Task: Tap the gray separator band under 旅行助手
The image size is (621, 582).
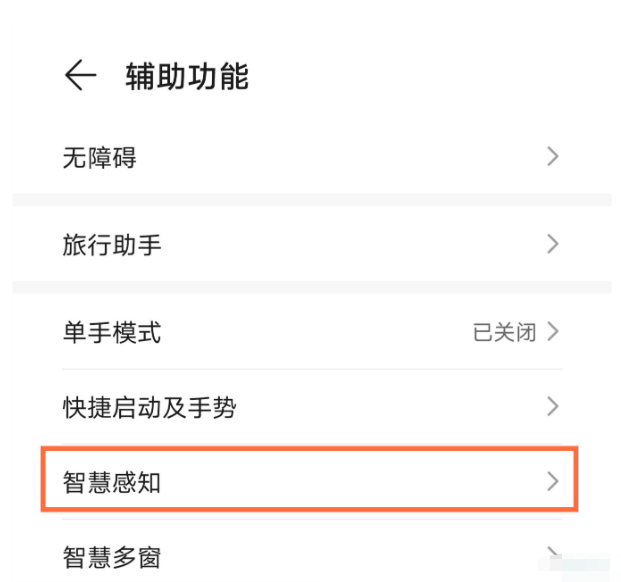Action: [312, 287]
